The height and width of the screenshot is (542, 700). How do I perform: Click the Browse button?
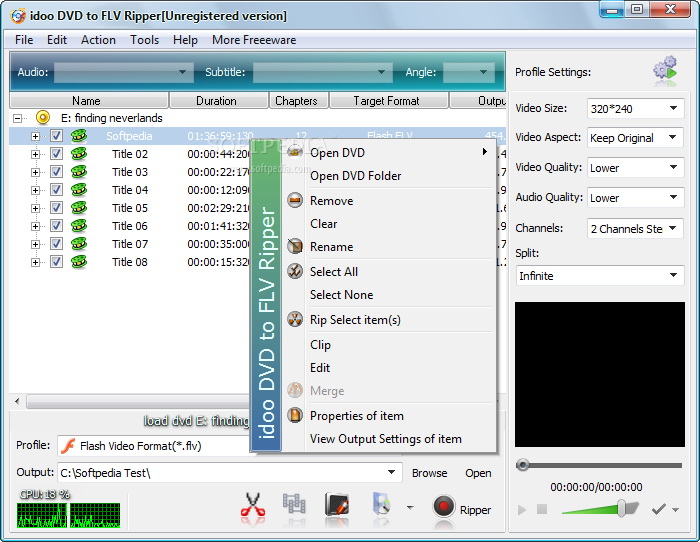click(x=429, y=473)
